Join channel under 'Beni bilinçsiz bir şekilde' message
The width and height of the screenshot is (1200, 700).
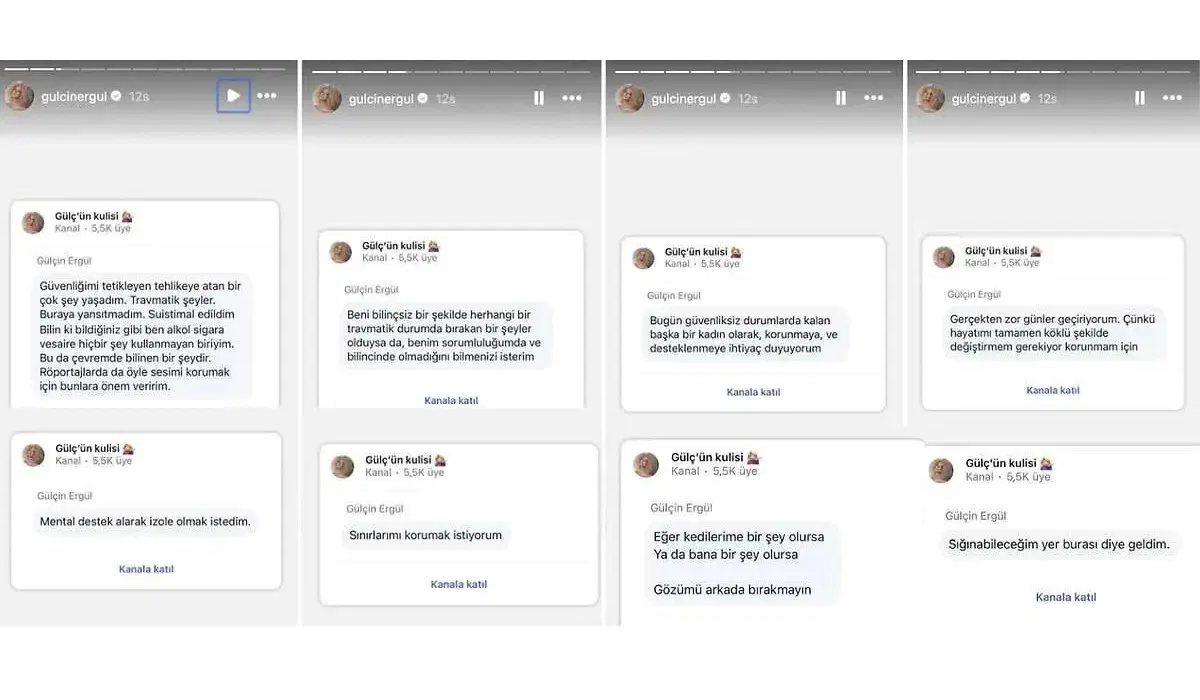451,400
